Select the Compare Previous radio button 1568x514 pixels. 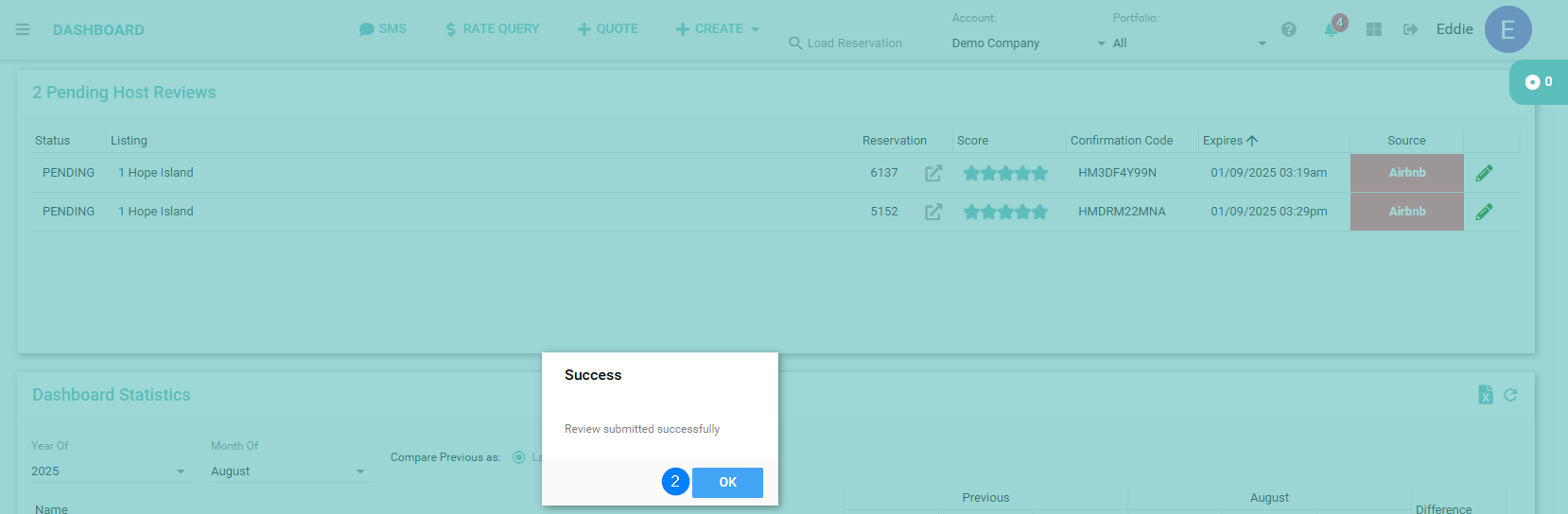pyautogui.click(x=518, y=457)
